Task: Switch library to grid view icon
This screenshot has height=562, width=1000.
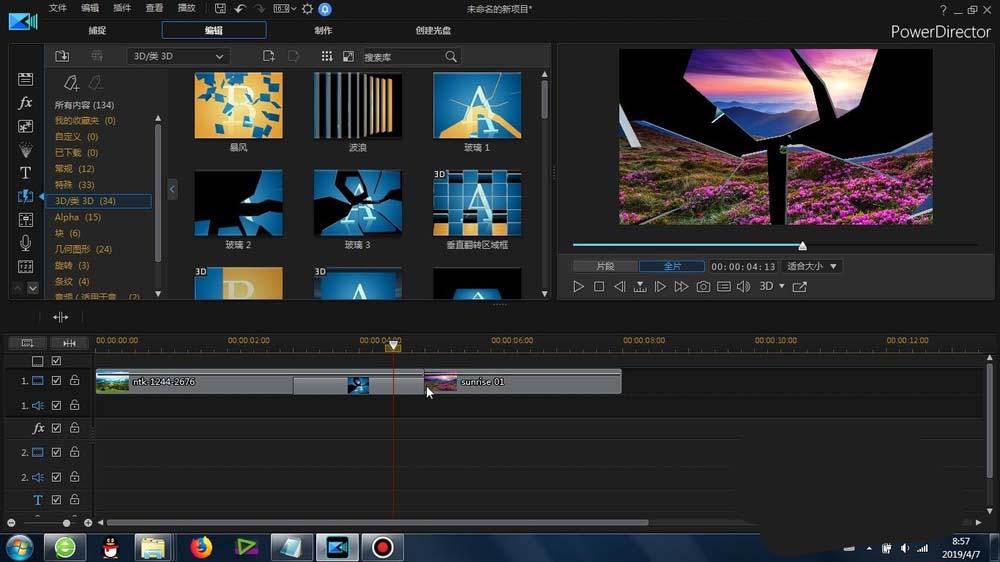Action: click(327, 56)
